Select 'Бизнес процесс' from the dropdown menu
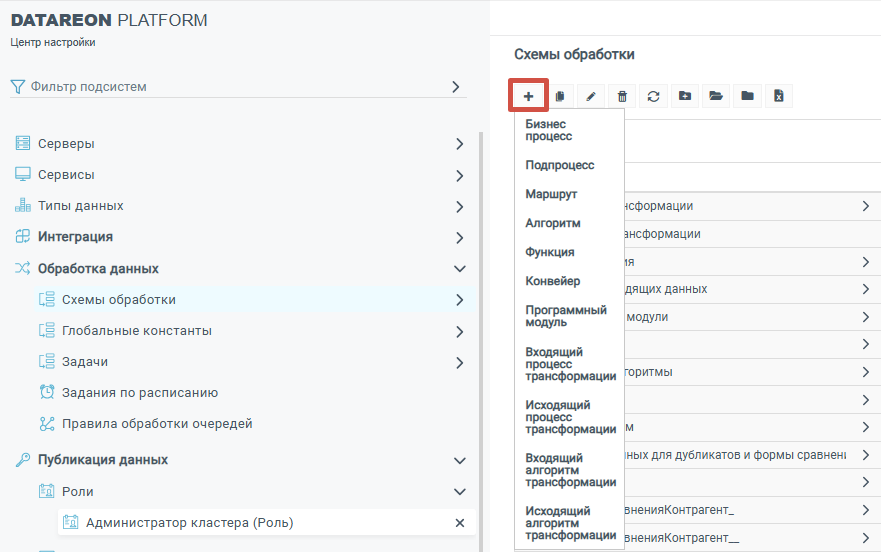Screen dimensions: 881x552 (x=546, y=130)
